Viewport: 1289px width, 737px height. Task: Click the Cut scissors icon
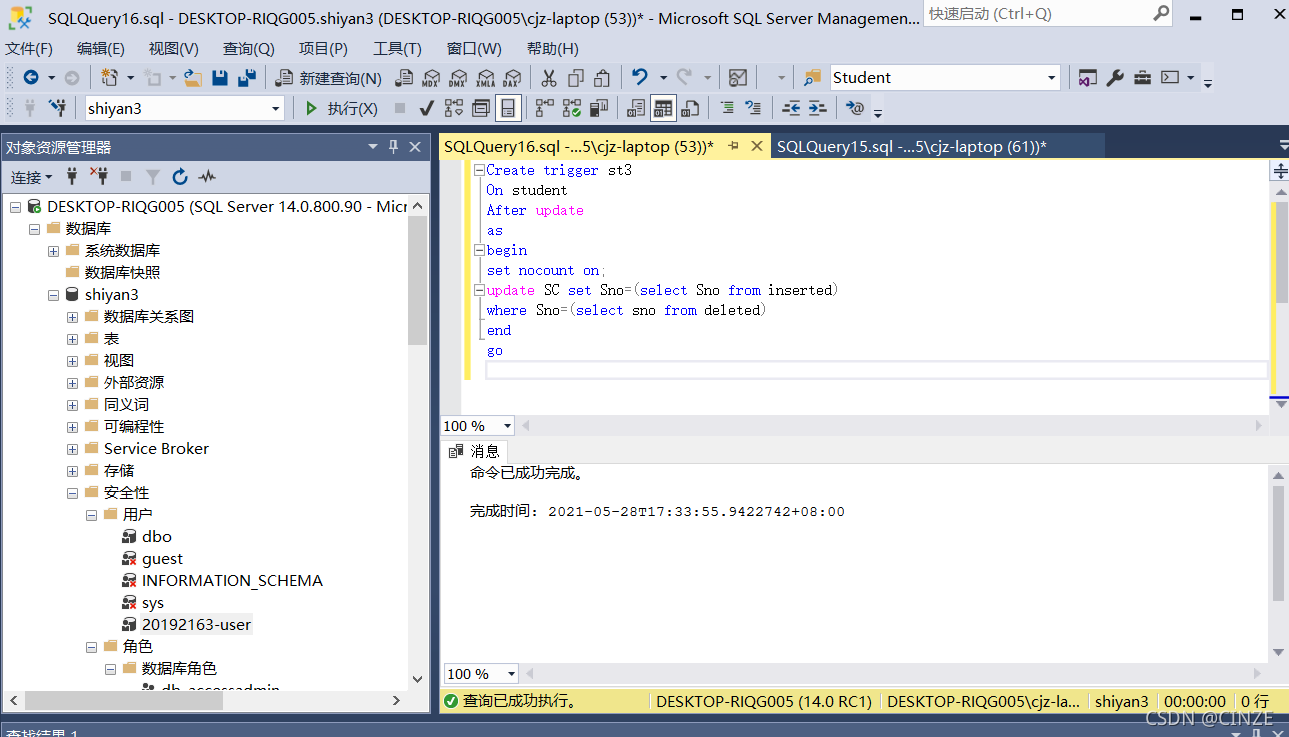click(549, 78)
